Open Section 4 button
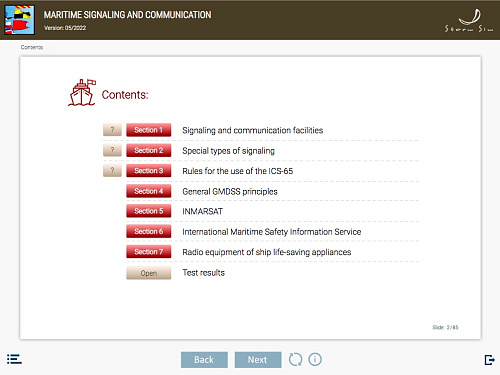 coord(149,191)
